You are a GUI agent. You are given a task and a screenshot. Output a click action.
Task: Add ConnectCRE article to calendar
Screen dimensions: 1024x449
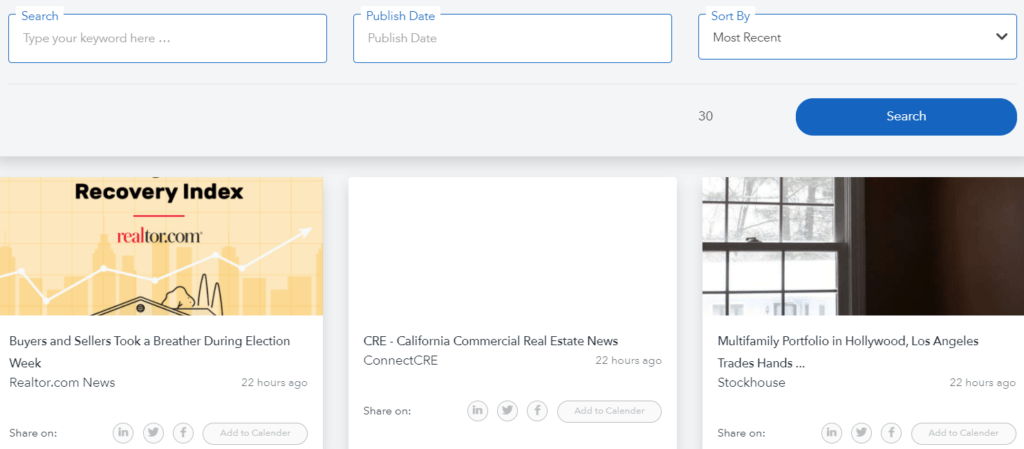[x=609, y=411]
